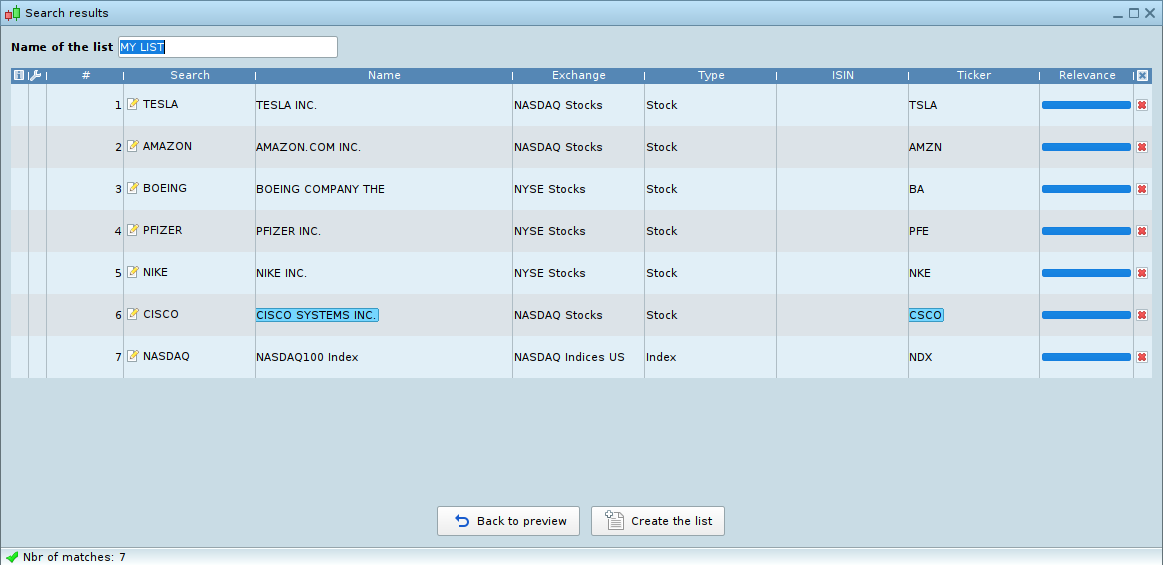Screen dimensions: 1163x565
Task: Remove the NIKE INC. row
Action: coord(1142,273)
